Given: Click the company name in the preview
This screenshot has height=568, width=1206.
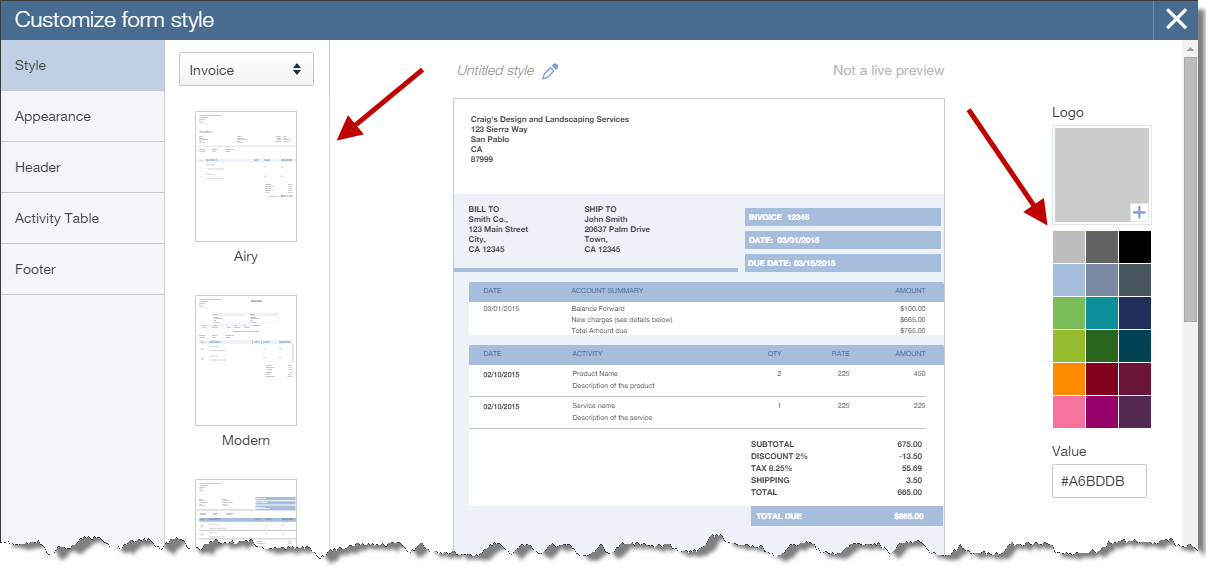Looking at the screenshot, I should 550,119.
